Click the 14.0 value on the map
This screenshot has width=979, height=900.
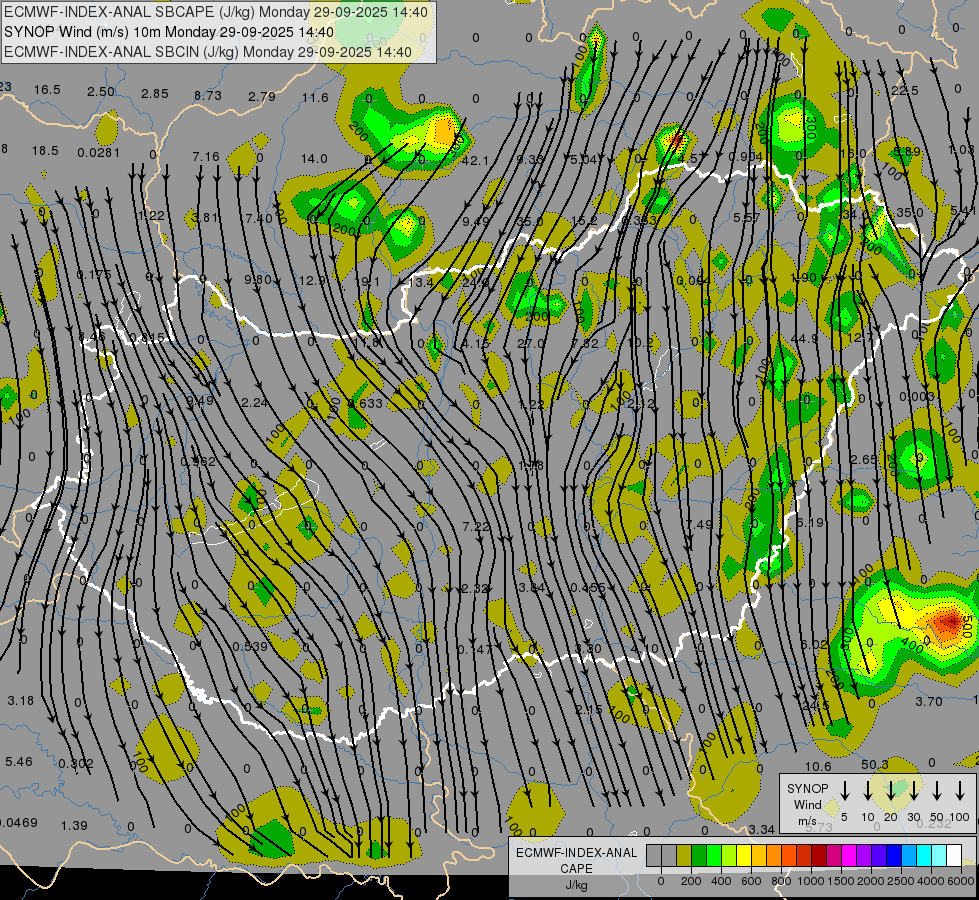point(314,159)
